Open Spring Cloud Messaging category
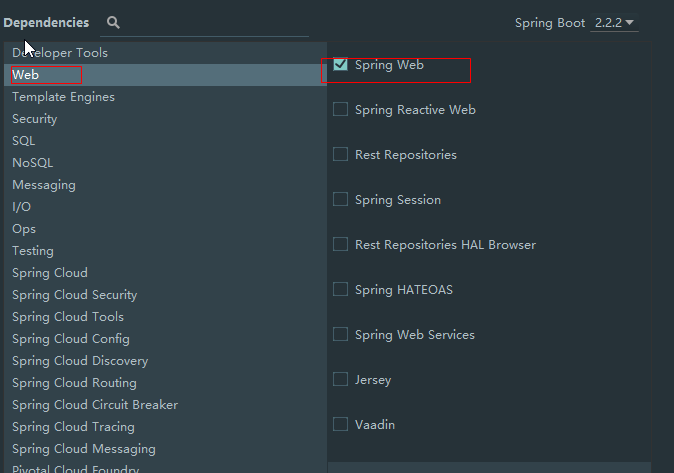Viewport: 674px width, 473px height. click(165, 449)
